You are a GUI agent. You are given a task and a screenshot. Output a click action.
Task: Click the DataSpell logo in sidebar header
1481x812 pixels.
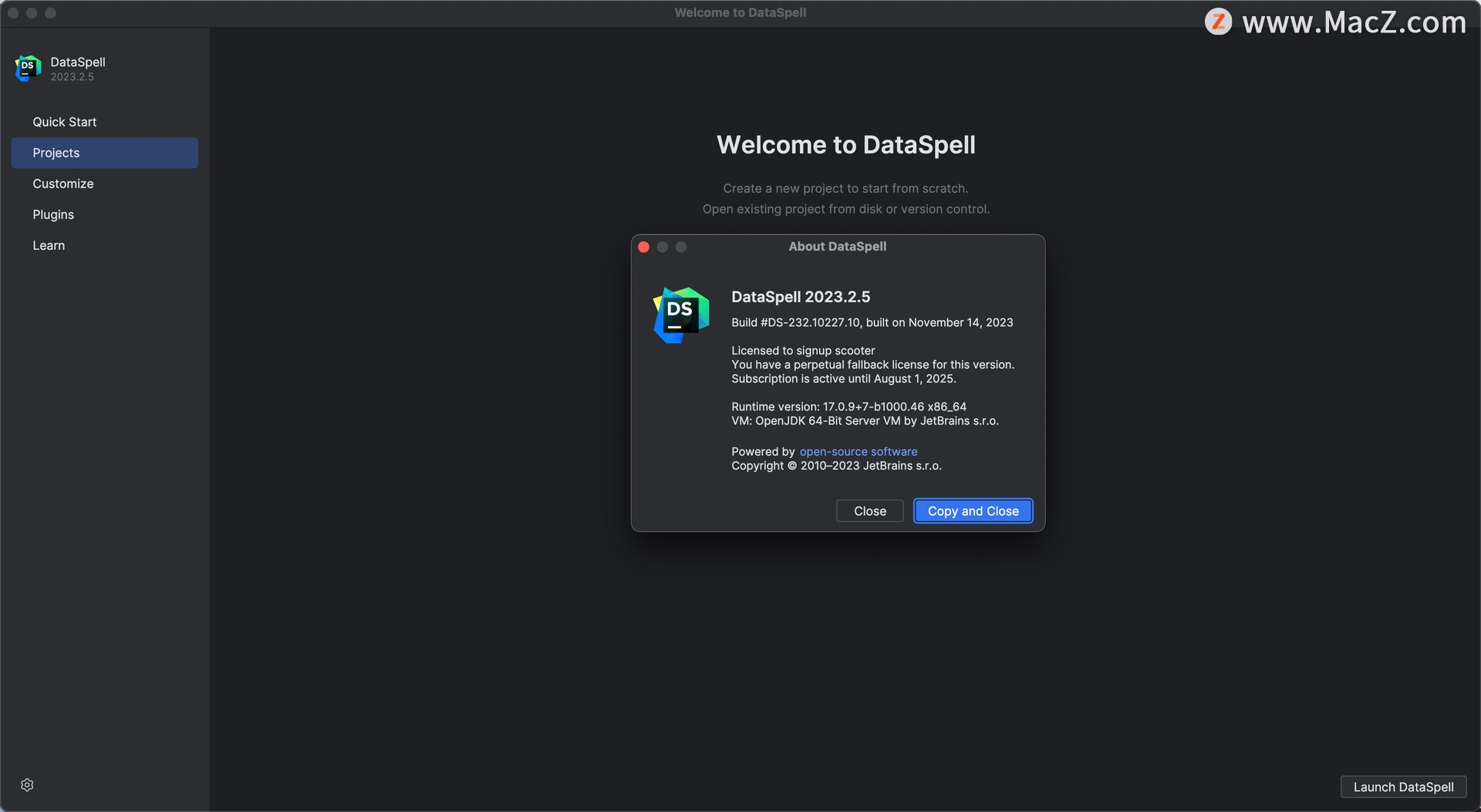click(28, 68)
